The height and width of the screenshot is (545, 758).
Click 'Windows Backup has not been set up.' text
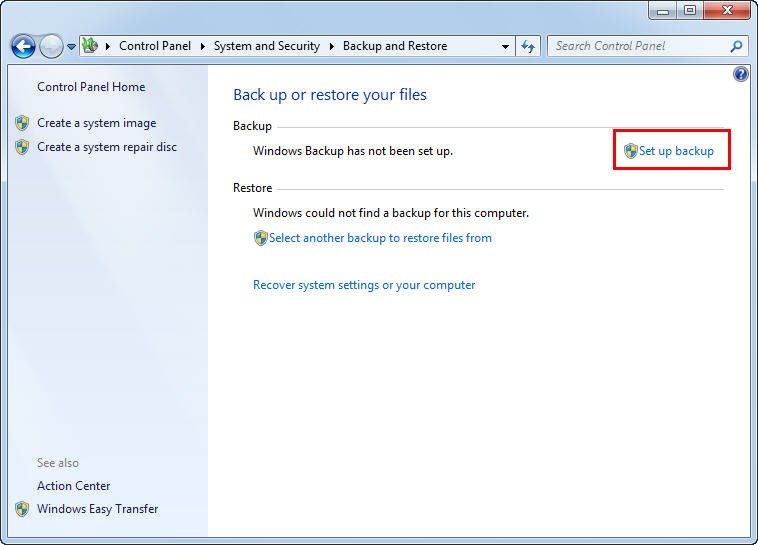pyautogui.click(x=353, y=151)
